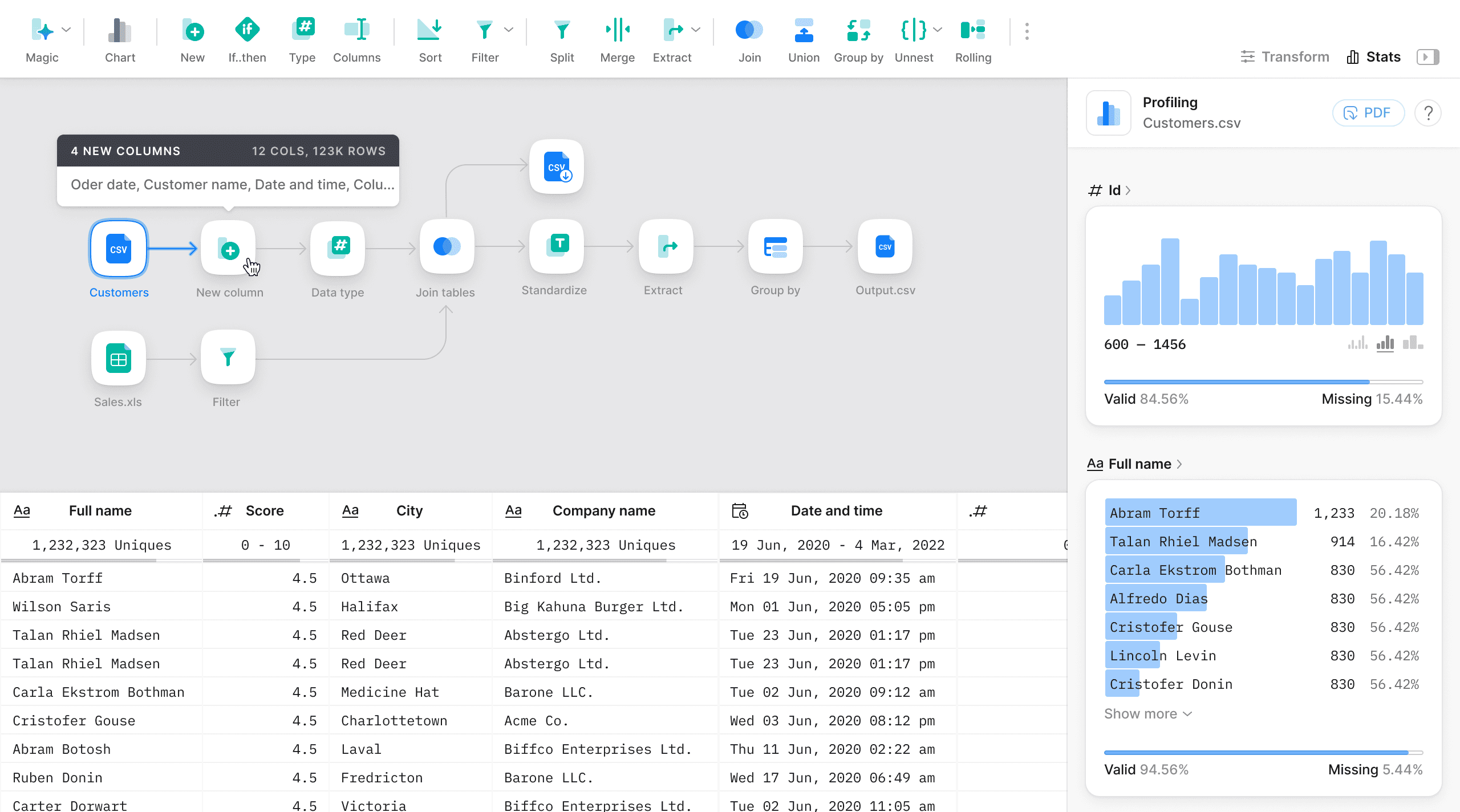The width and height of the screenshot is (1460, 812).
Task: Add a New column from the toolbar
Action: [193, 40]
